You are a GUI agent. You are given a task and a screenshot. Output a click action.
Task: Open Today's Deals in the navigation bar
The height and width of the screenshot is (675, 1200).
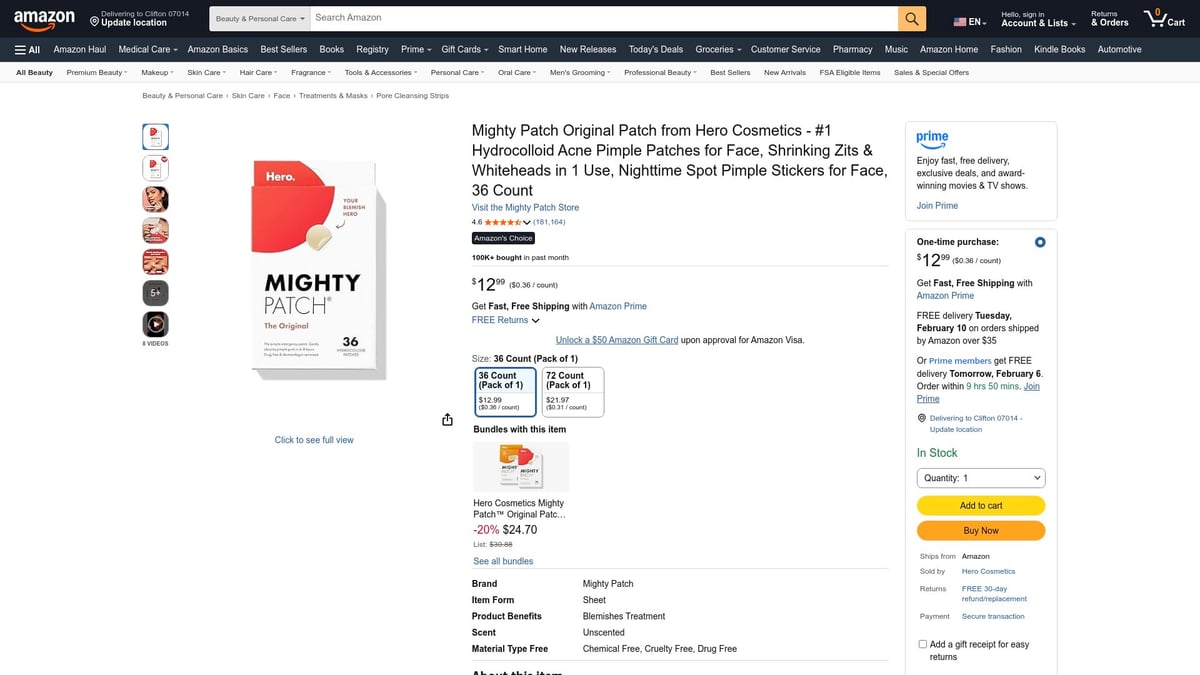655,48
